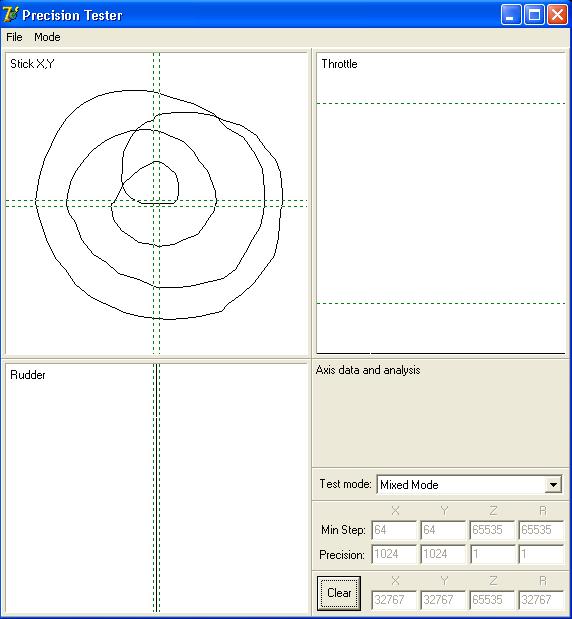
Task: Click inside the Throttle plot panel
Action: [441, 203]
